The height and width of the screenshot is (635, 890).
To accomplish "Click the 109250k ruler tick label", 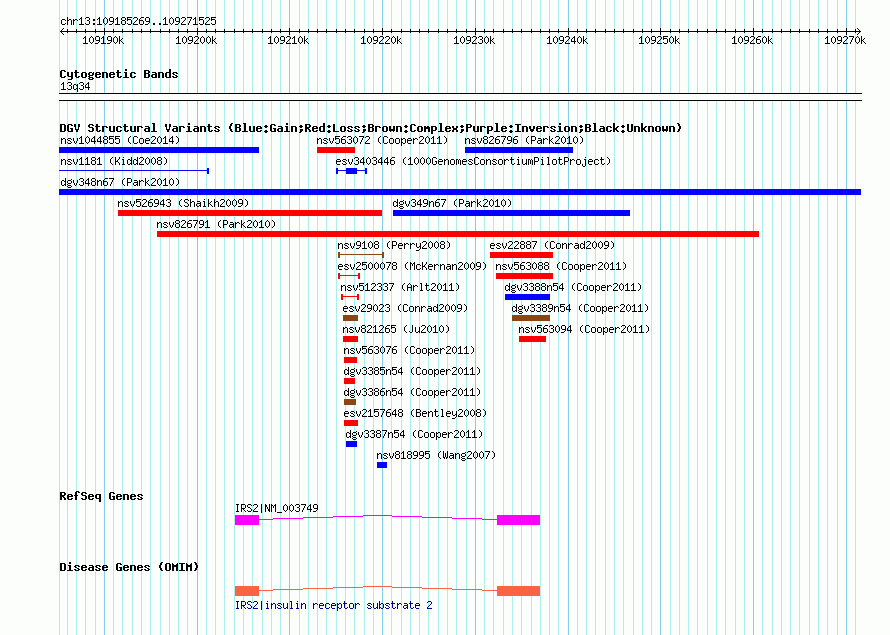I will [x=659, y=40].
